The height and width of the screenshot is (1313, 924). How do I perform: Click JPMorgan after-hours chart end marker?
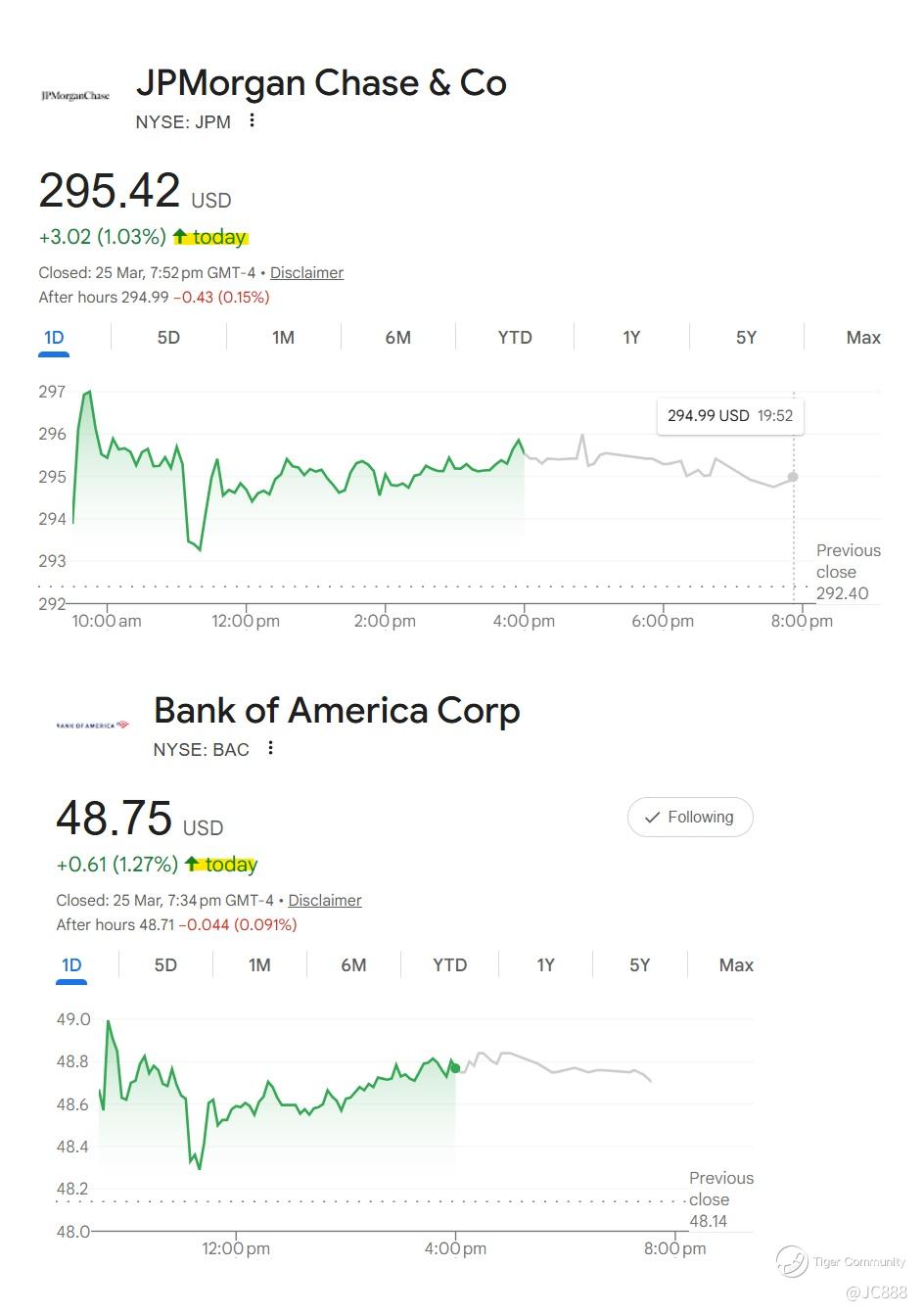click(x=793, y=477)
